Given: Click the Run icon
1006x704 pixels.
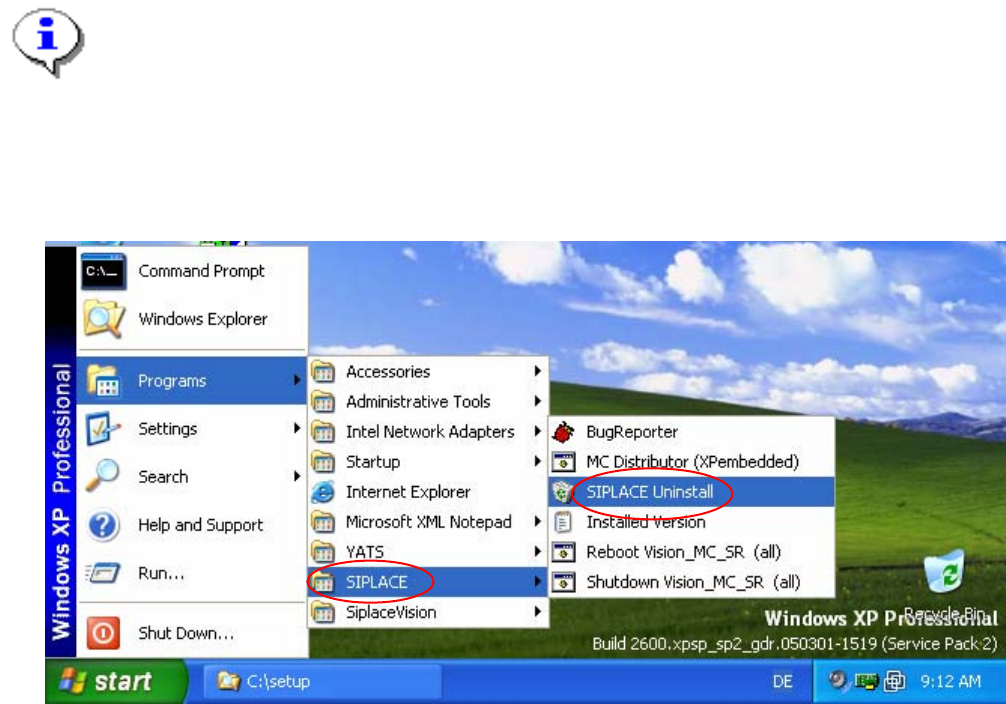Looking at the screenshot, I should coord(103,572).
